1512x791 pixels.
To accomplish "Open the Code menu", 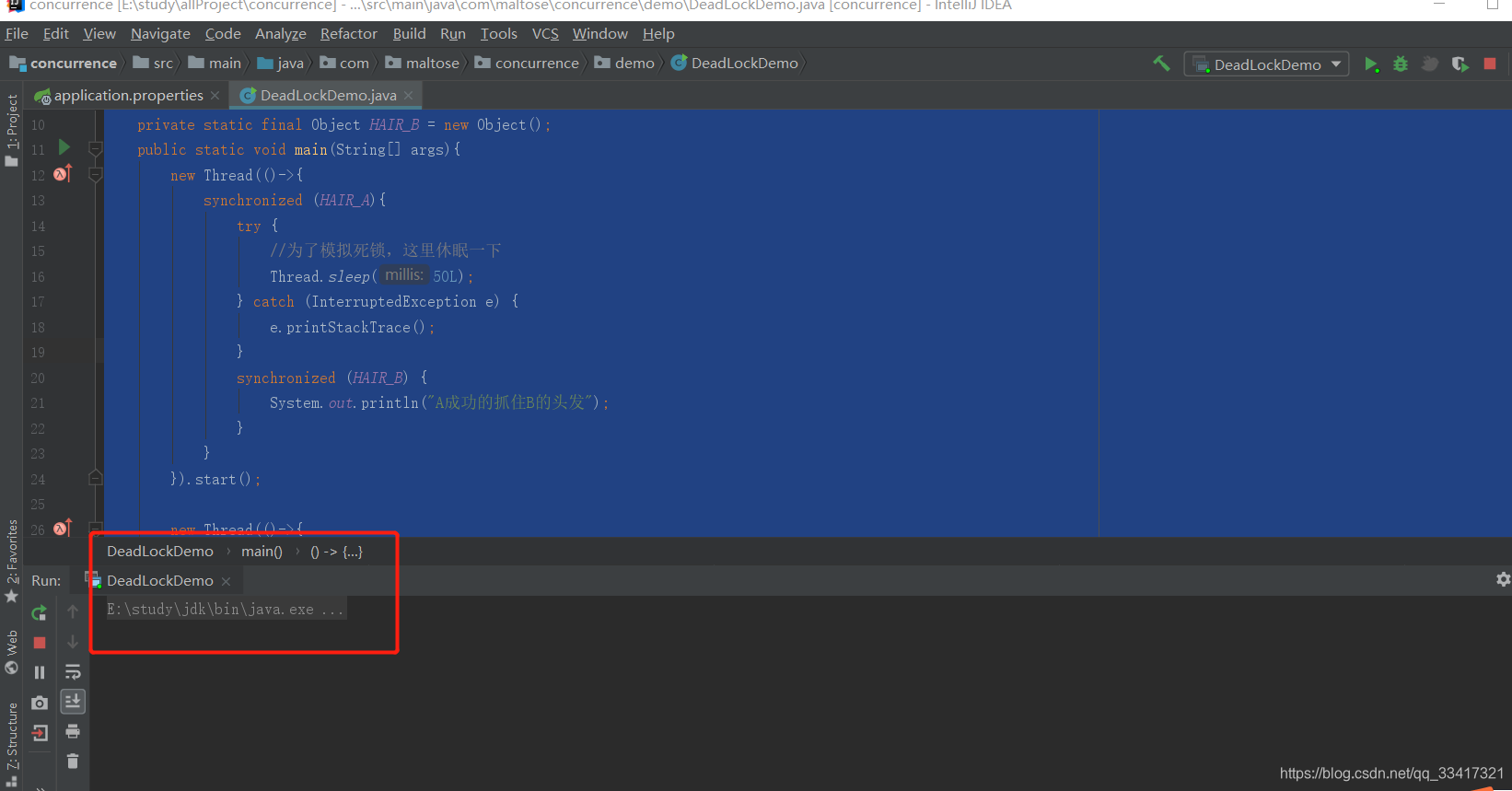I will point(223,34).
